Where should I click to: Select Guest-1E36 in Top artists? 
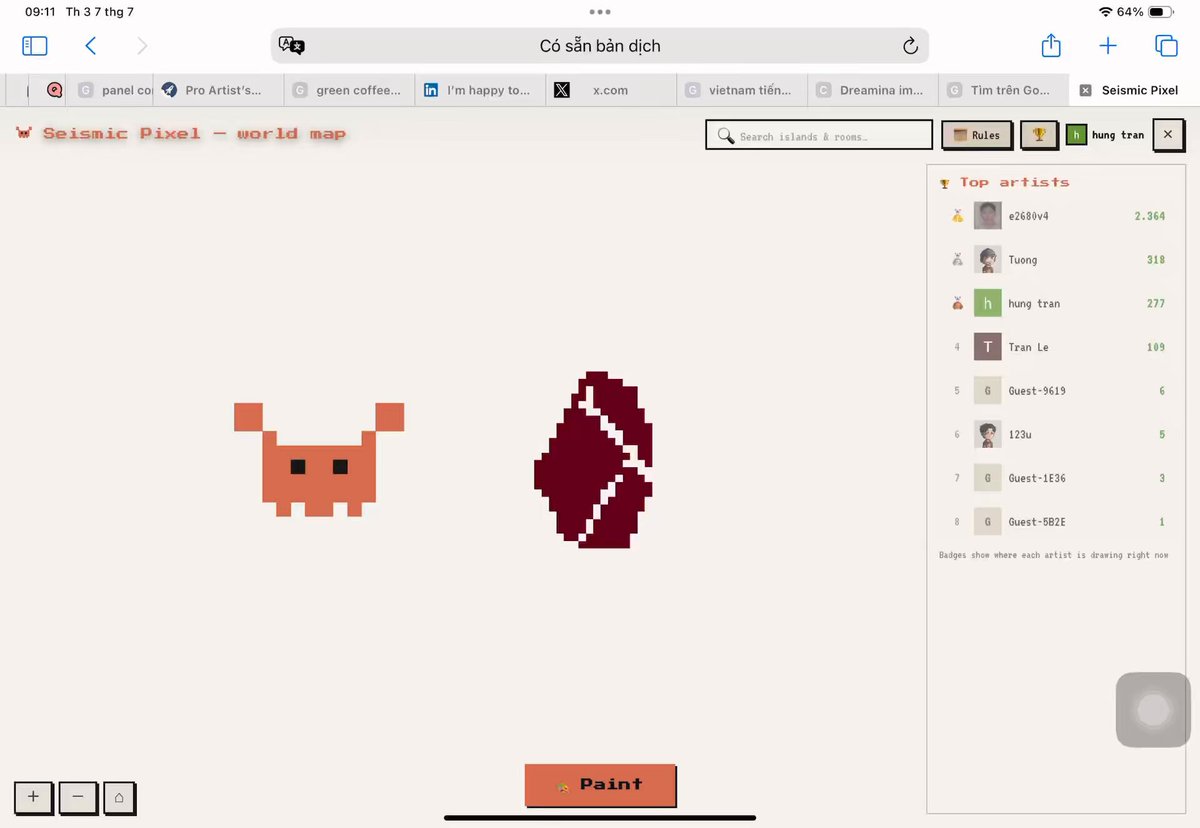pyautogui.click(x=1058, y=478)
